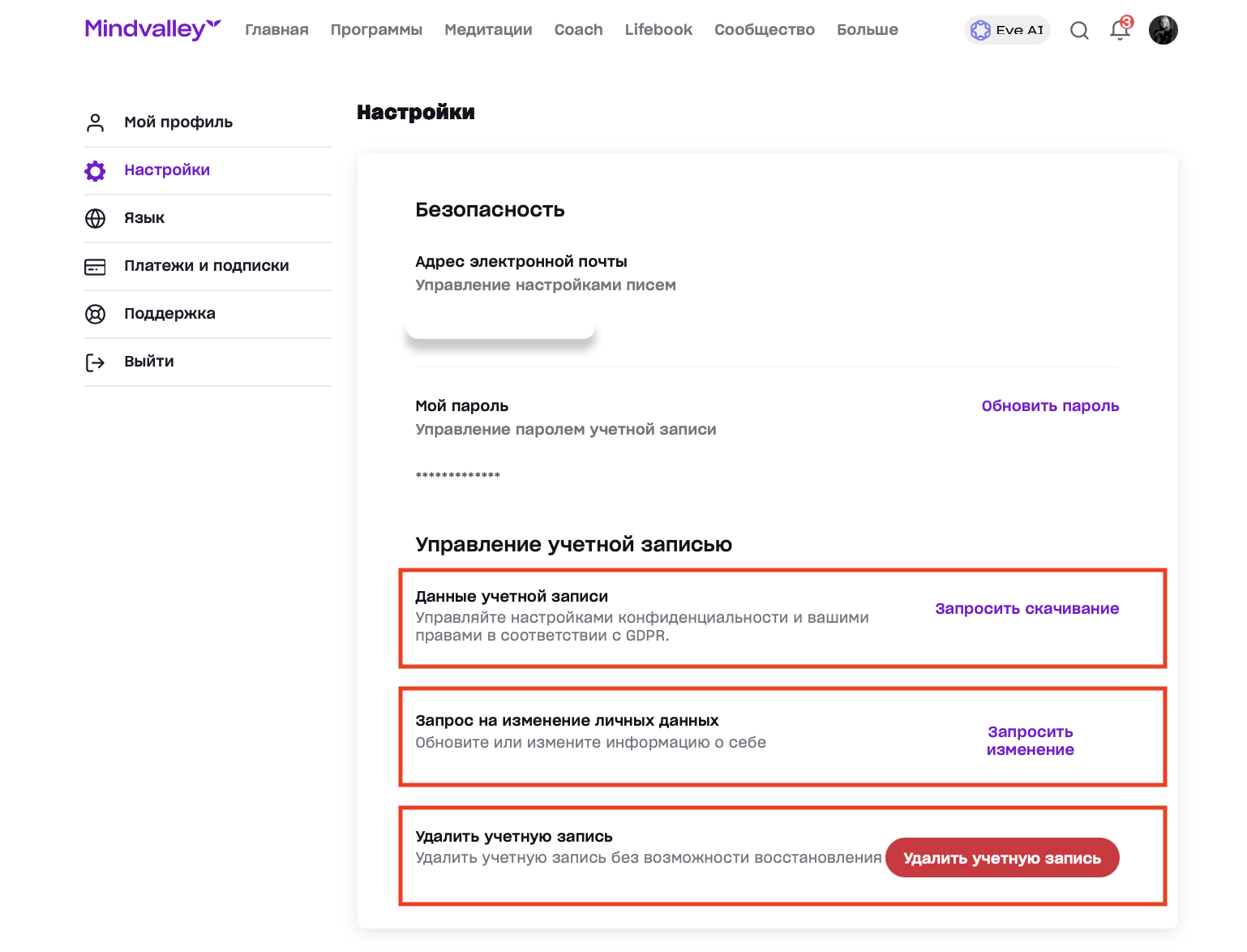
Task: Open the Программы menu item
Action: click(x=376, y=30)
